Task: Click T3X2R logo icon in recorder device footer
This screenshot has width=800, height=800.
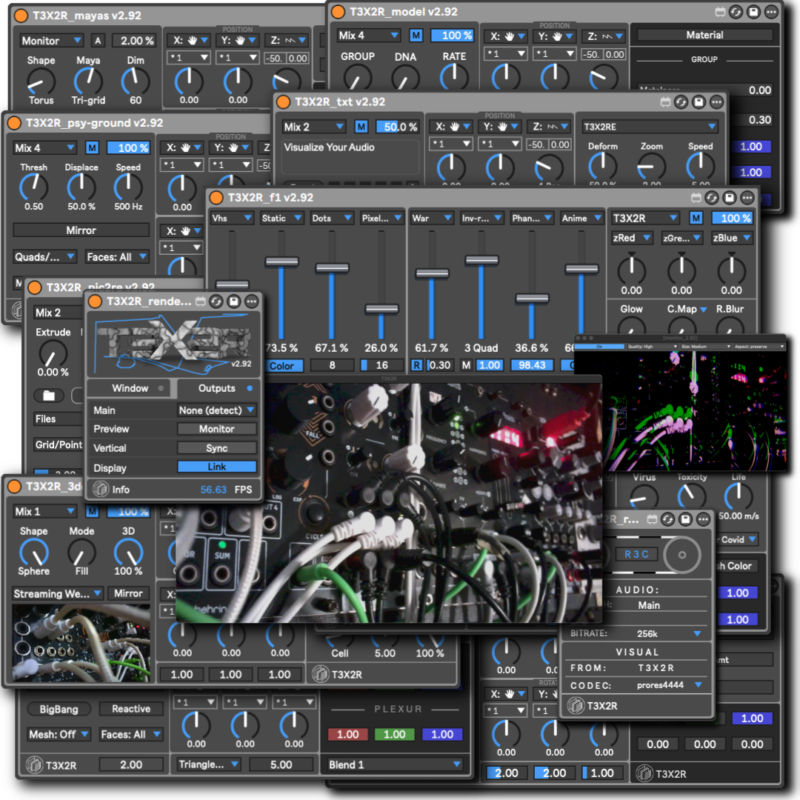Action: click(x=576, y=706)
